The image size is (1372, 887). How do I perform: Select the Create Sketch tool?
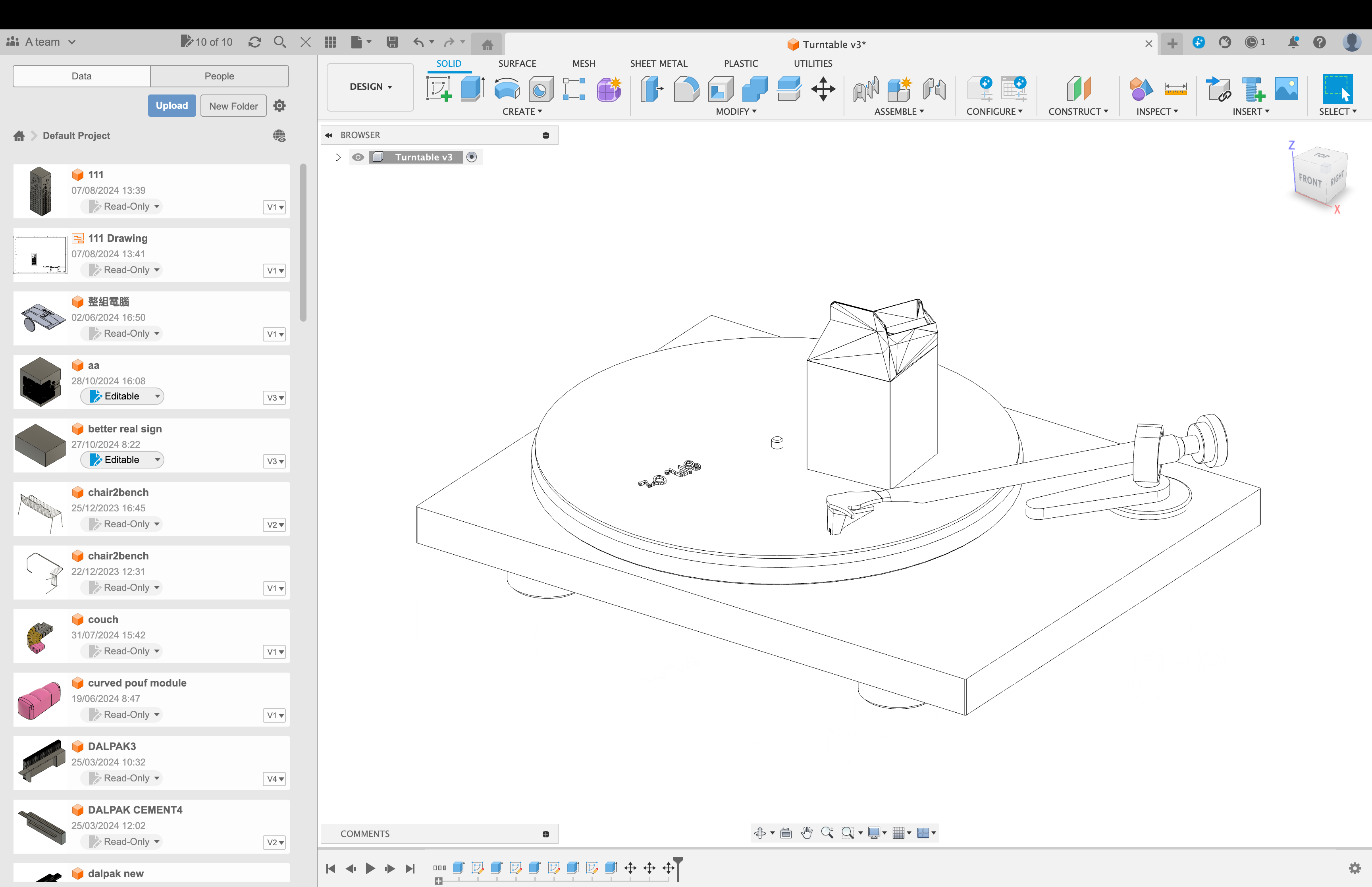click(x=439, y=89)
